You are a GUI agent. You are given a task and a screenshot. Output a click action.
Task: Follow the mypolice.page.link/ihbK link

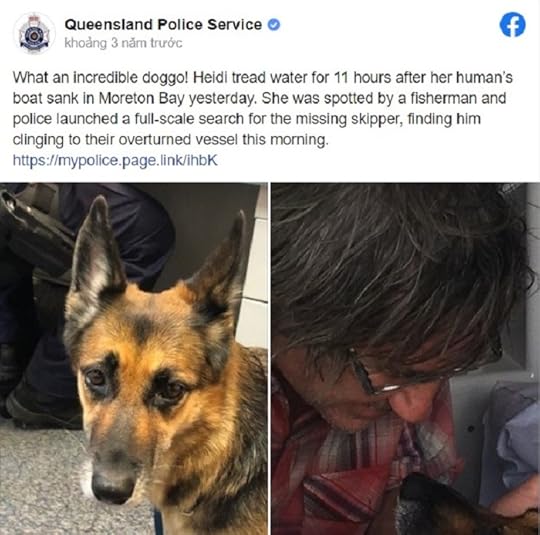click(115, 160)
